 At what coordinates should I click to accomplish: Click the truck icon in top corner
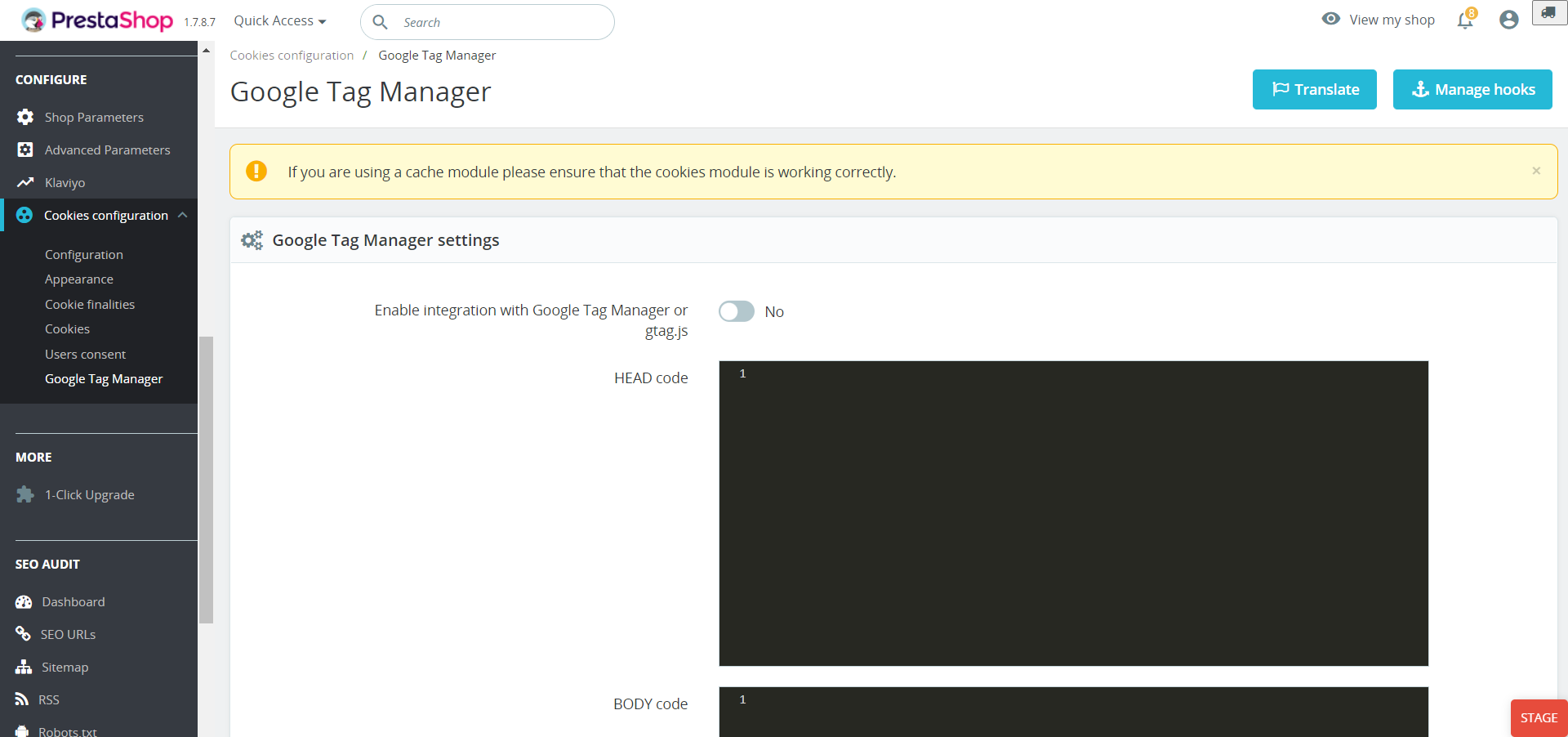(1548, 13)
